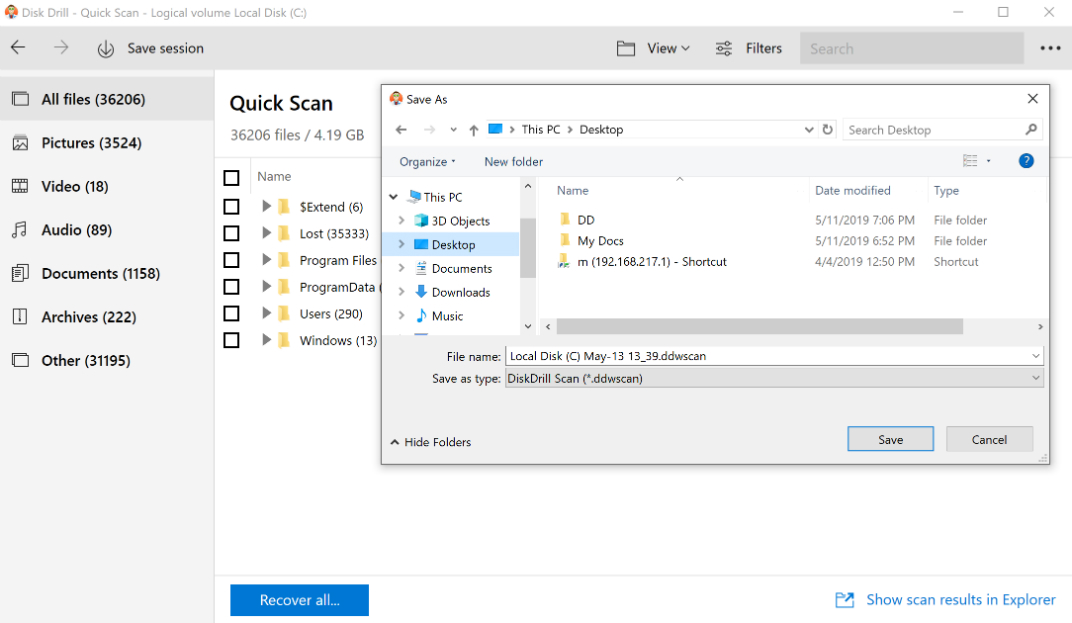Image resolution: width=1072 pixels, height=623 pixels.
Task: Click the change view icon in Save As
Action: [x=970, y=161]
